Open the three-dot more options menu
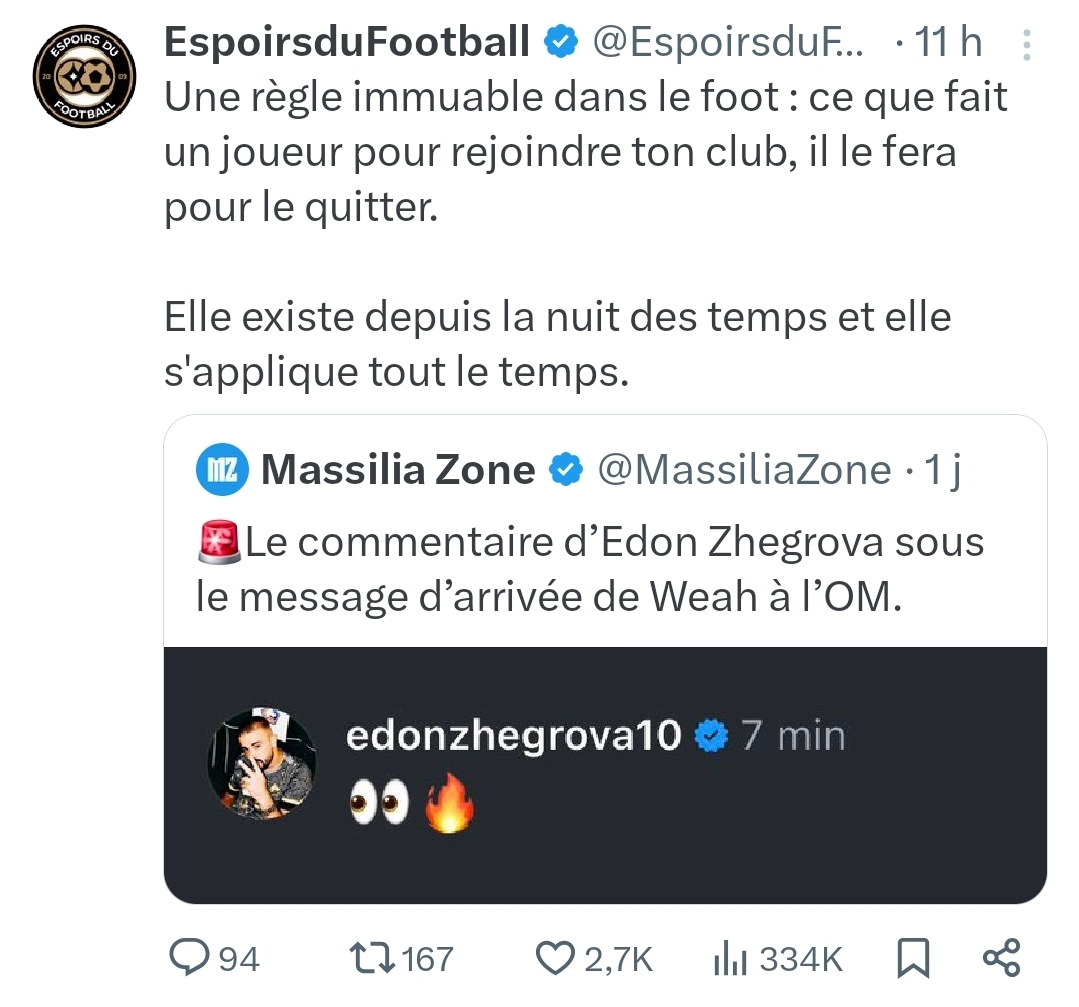Viewport: 1079px width, 1007px height. [x=1027, y=45]
